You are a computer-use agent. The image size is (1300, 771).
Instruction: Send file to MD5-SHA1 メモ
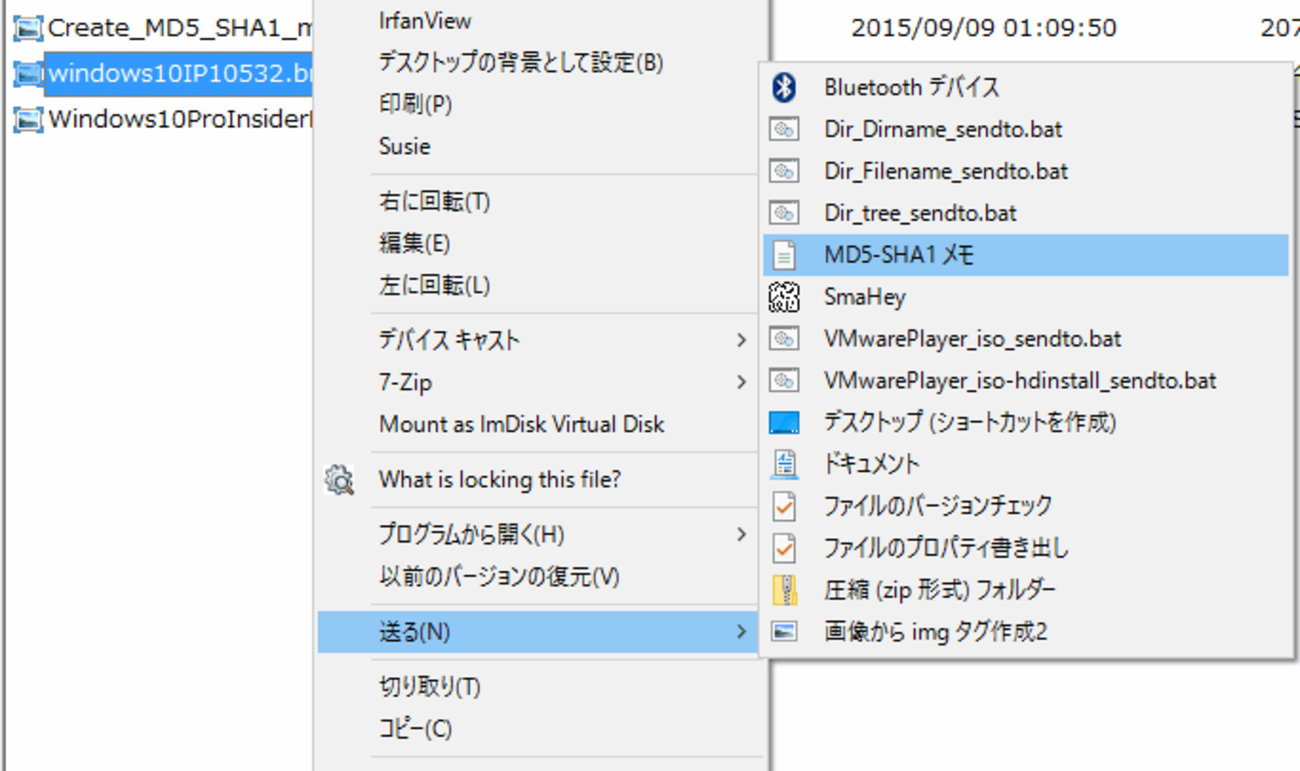pos(1026,256)
